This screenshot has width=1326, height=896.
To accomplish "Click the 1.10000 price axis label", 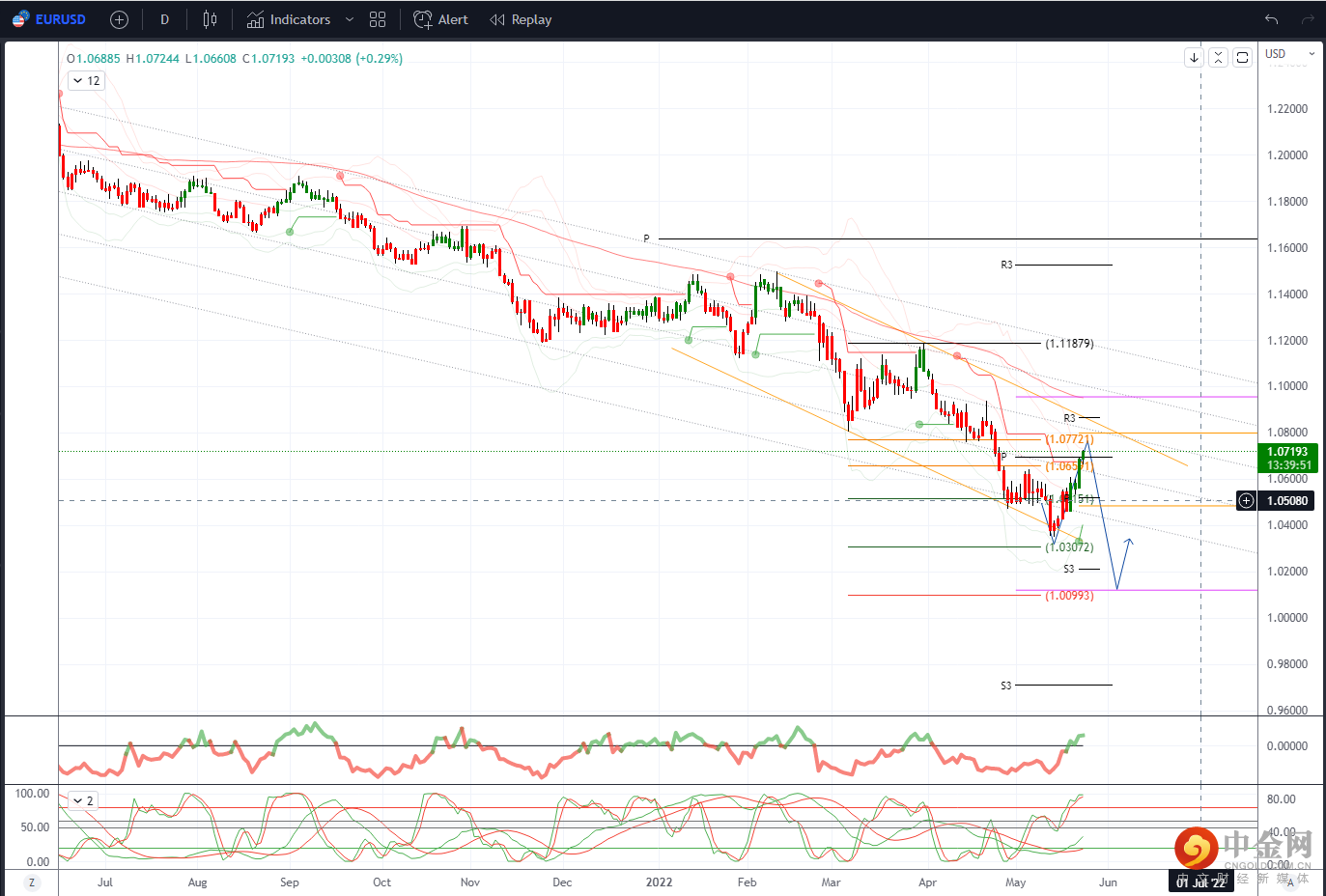I will point(1287,385).
